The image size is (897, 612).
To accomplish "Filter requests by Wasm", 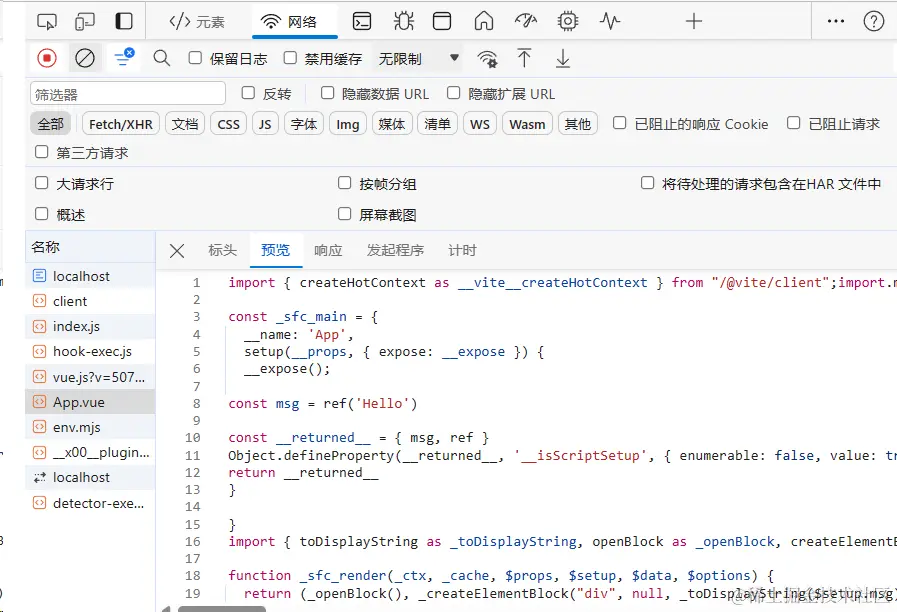I will (527, 124).
